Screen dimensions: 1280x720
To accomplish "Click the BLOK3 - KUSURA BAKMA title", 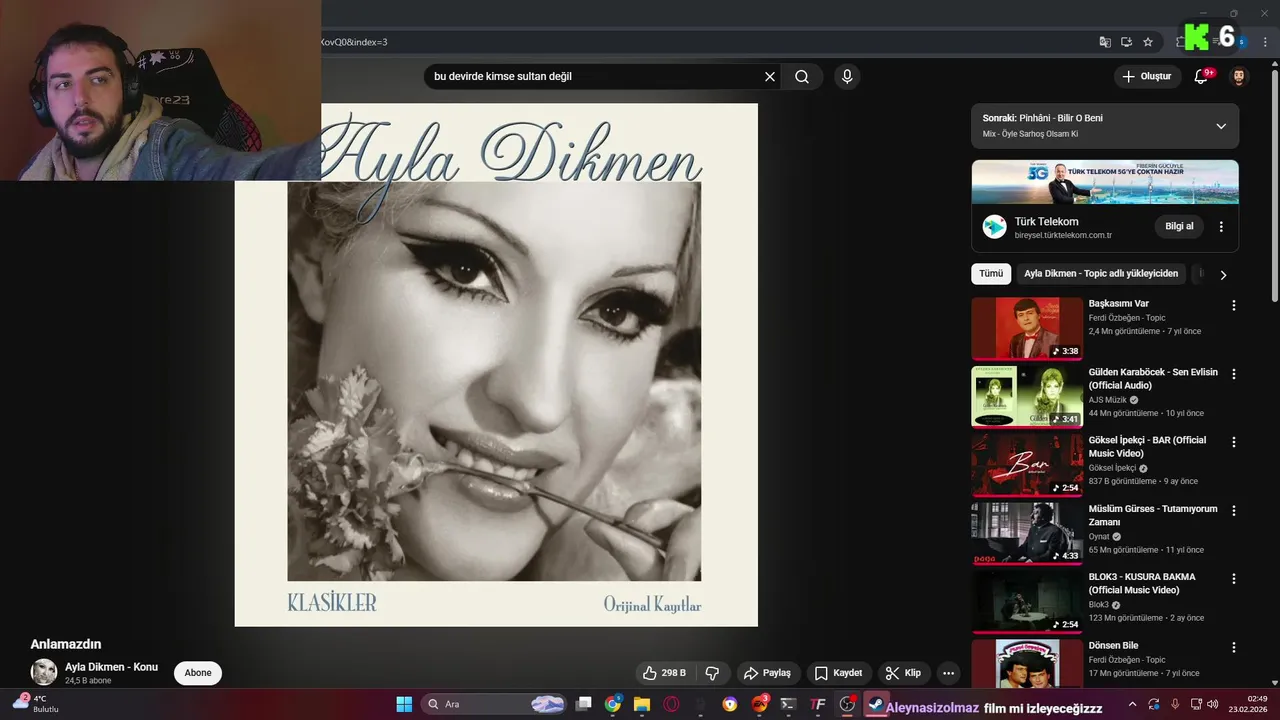I will click(1142, 583).
